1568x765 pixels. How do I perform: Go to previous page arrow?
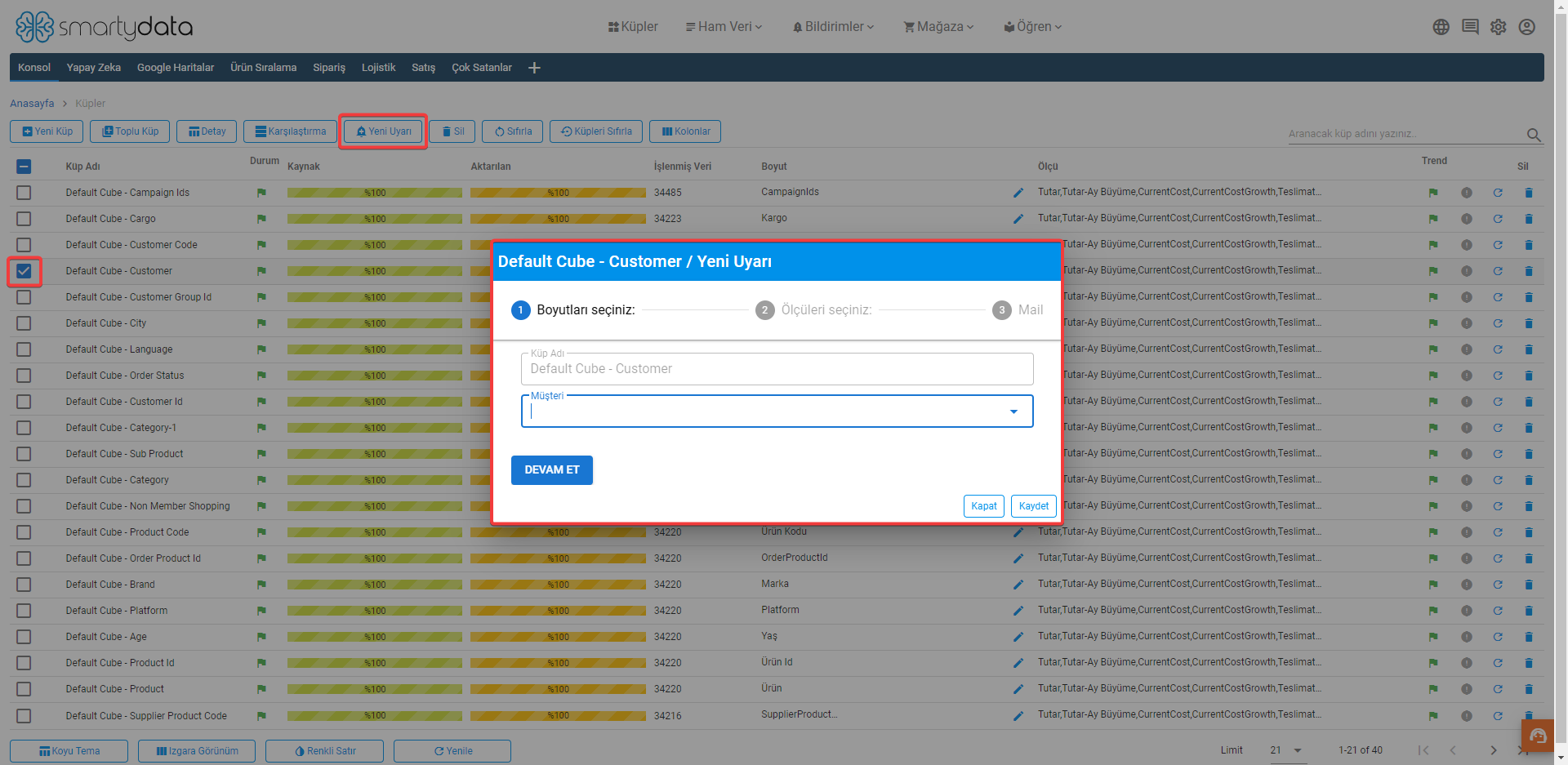coord(1453,750)
